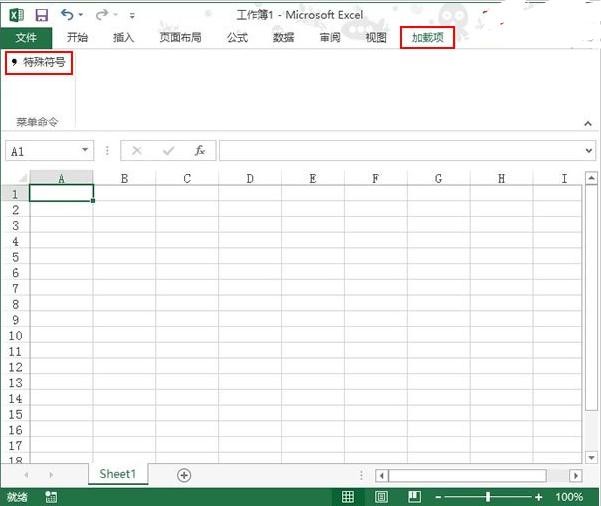Click into the formula bar
This screenshot has height=506, width=601.
(401, 151)
